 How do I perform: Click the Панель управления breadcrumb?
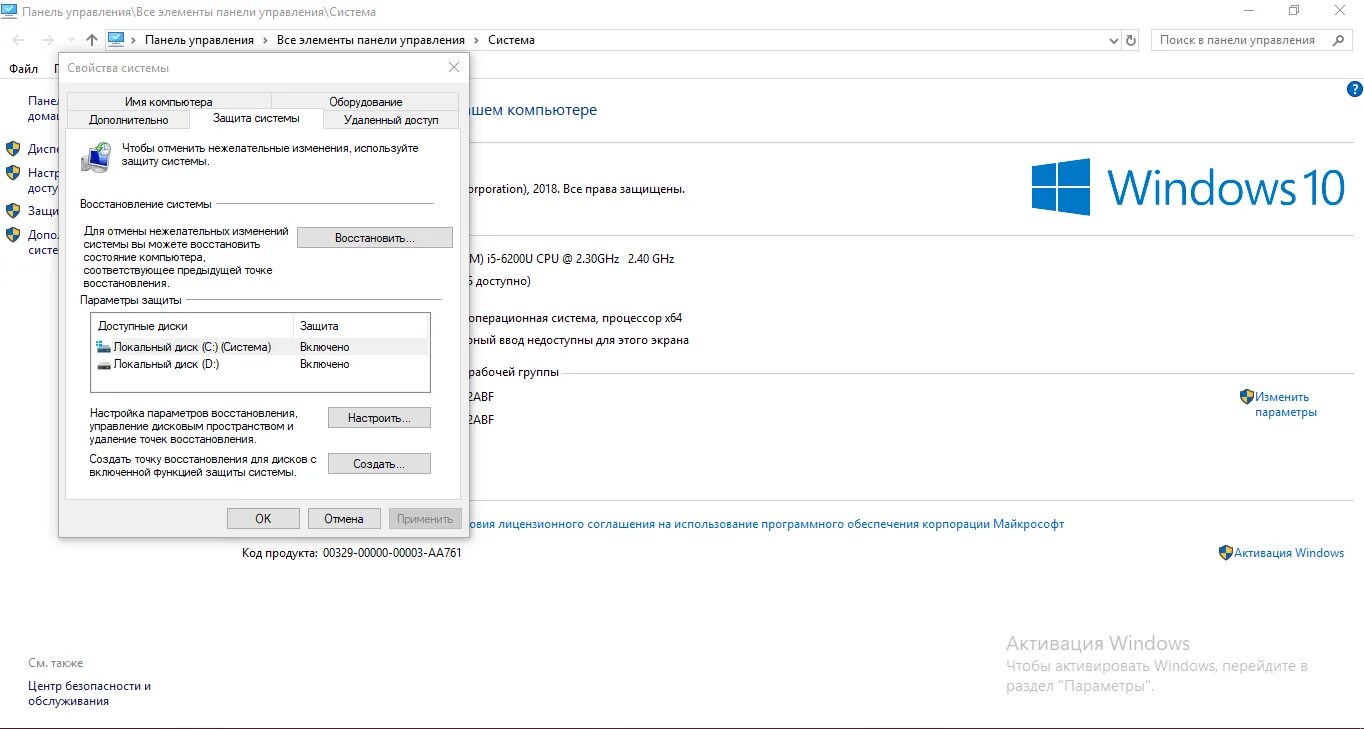pos(199,40)
